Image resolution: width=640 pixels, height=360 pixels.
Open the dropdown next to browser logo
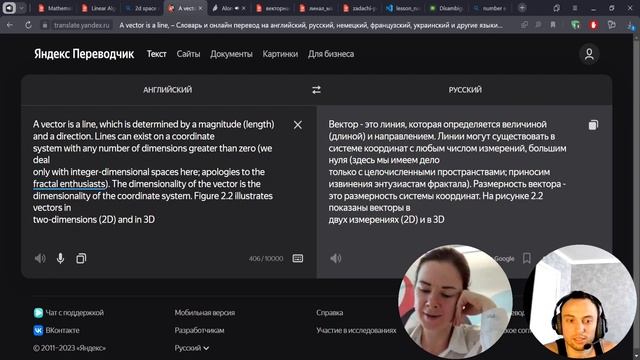22,8
